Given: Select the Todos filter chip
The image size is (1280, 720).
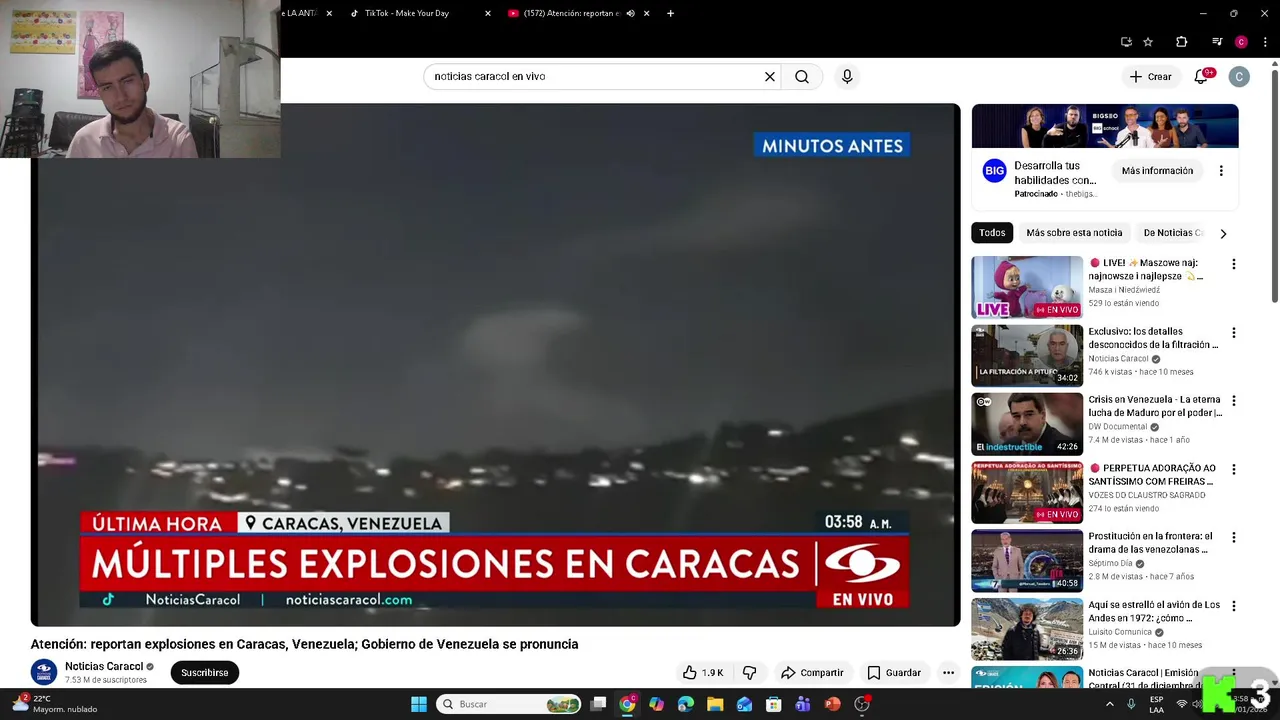Looking at the screenshot, I should tap(992, 233).
